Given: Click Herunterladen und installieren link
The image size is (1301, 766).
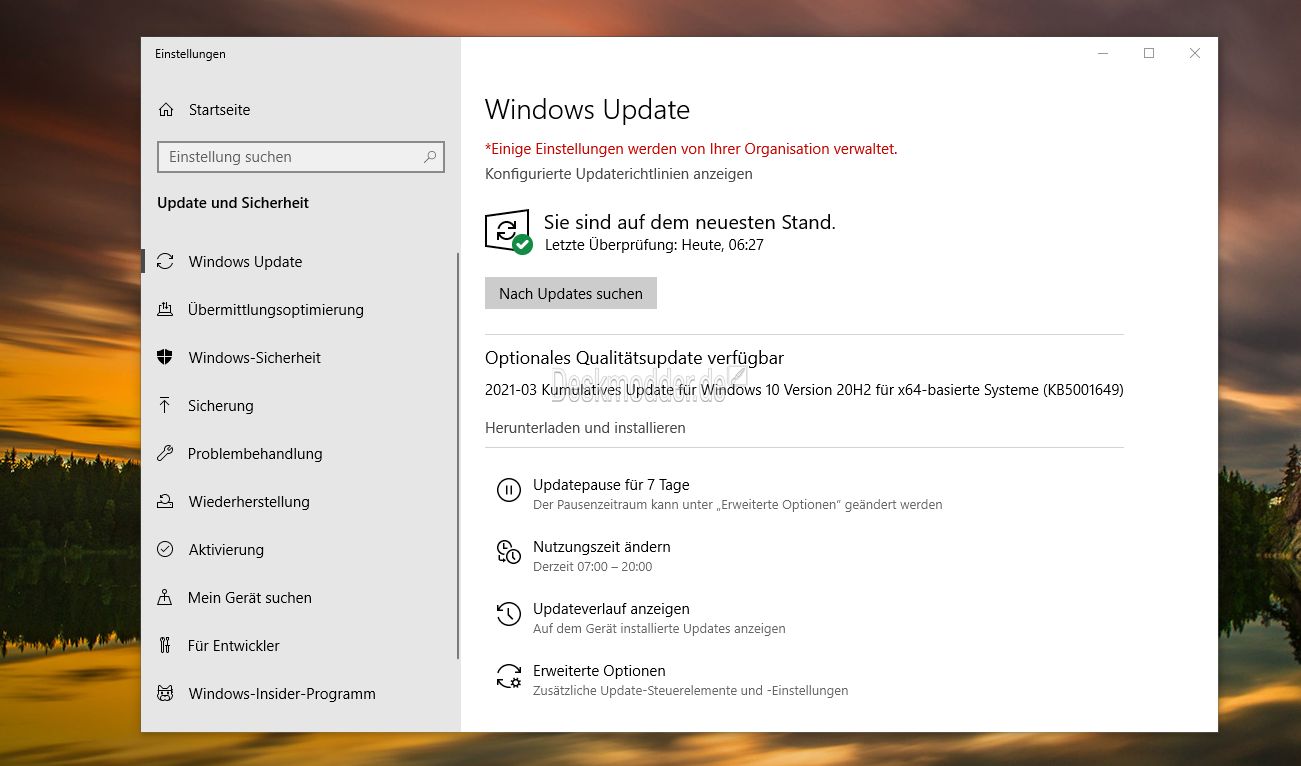Looking at the screenshot, I should coord(585,428).
